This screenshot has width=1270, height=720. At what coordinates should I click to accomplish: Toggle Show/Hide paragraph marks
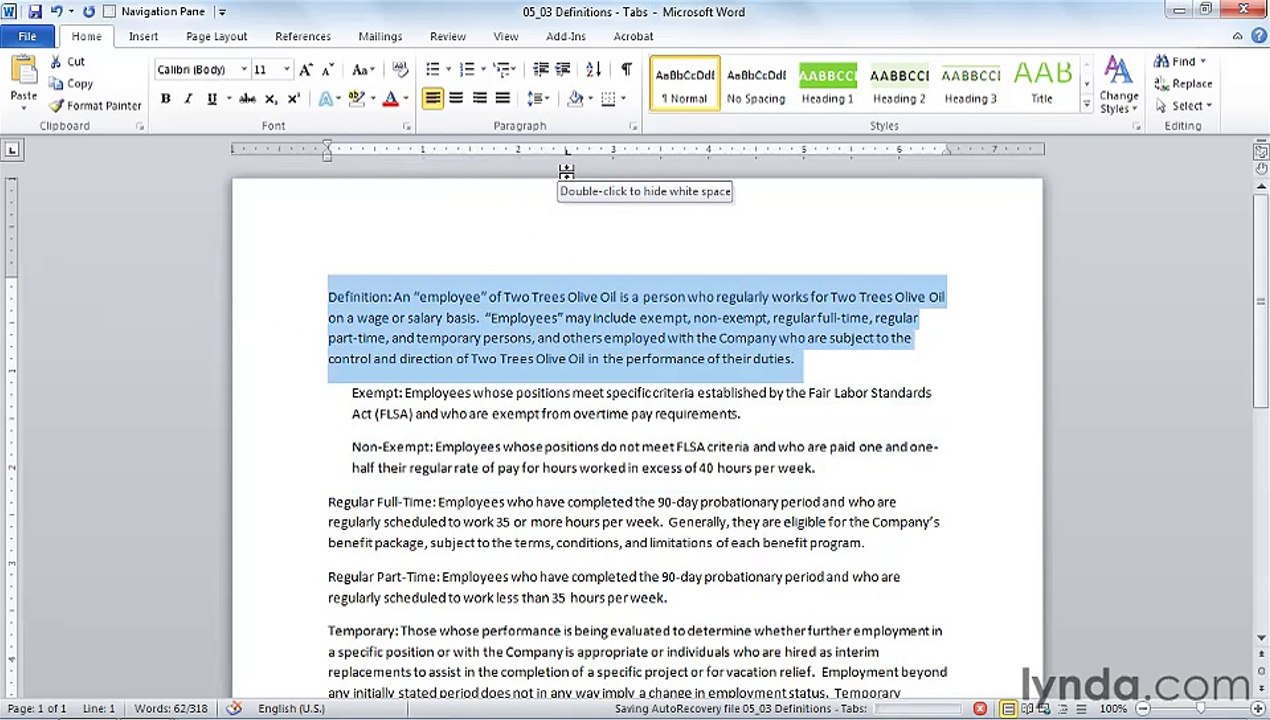626,70
